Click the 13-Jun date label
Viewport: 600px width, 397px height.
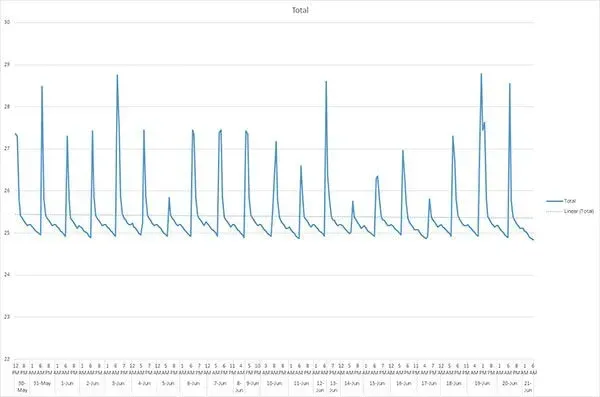coord(333,387)
